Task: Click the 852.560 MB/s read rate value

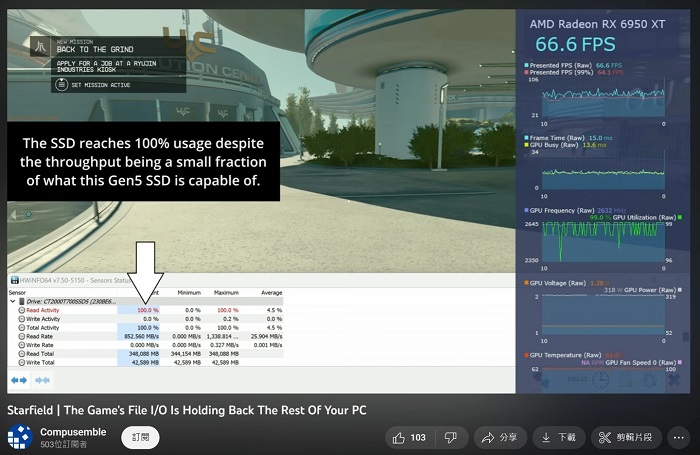Action: (x=141, y=336)
